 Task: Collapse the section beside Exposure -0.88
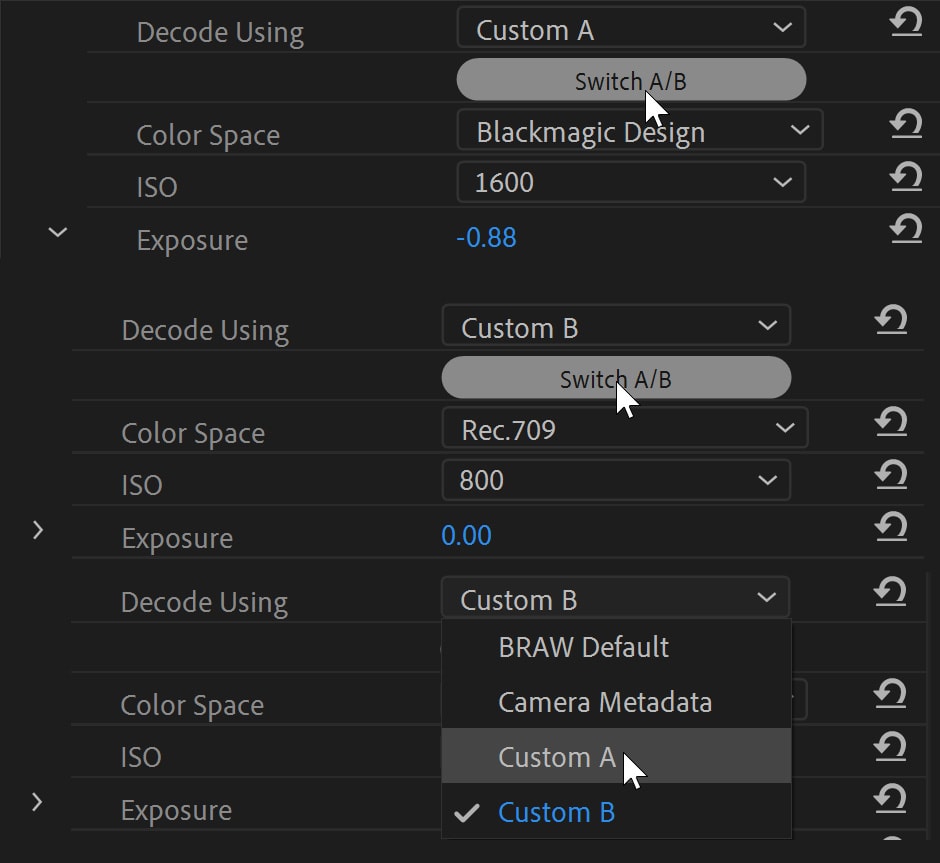tap(58, 232)
